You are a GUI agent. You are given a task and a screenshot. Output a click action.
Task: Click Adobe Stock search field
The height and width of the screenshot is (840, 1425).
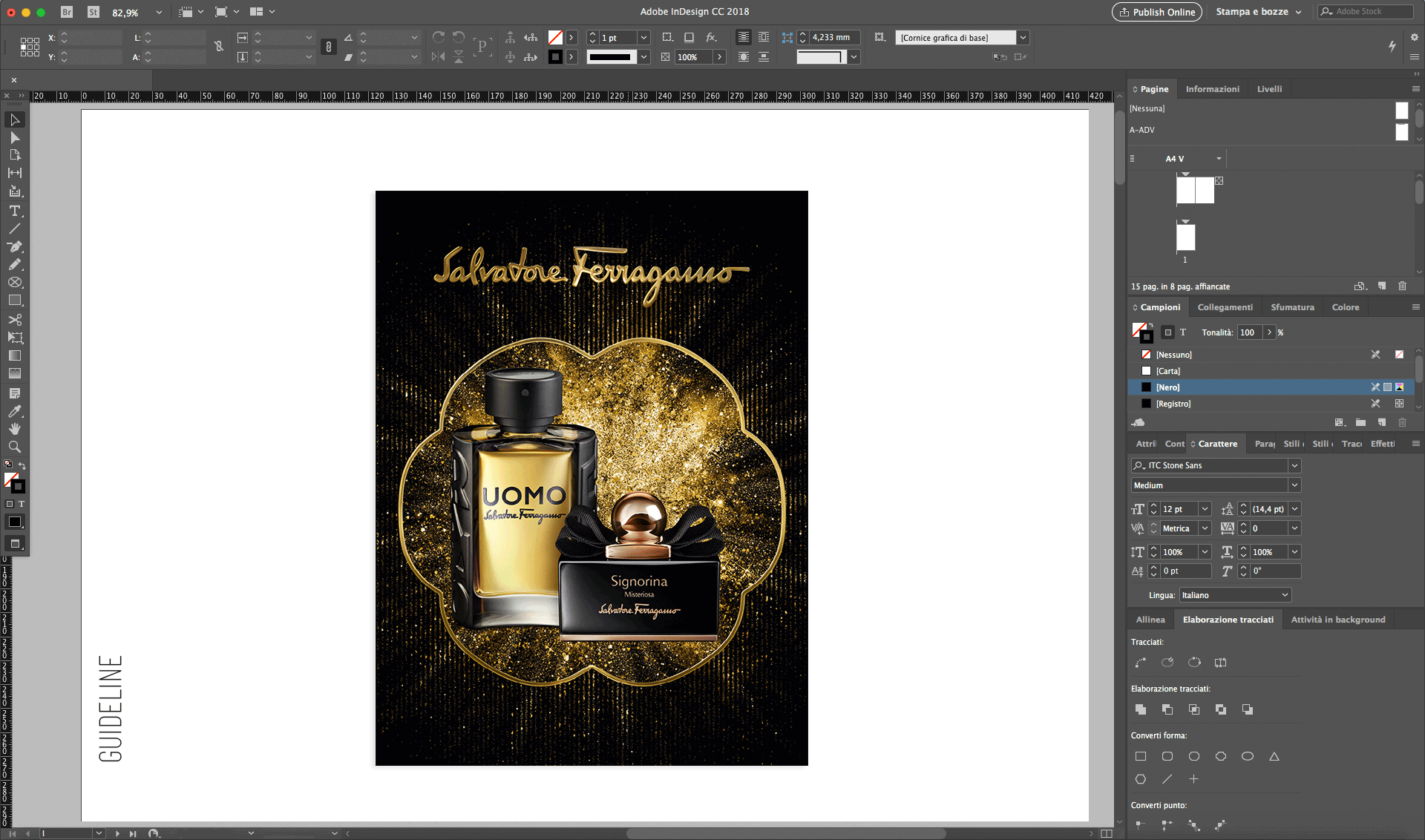click(x=1366, y=12)
